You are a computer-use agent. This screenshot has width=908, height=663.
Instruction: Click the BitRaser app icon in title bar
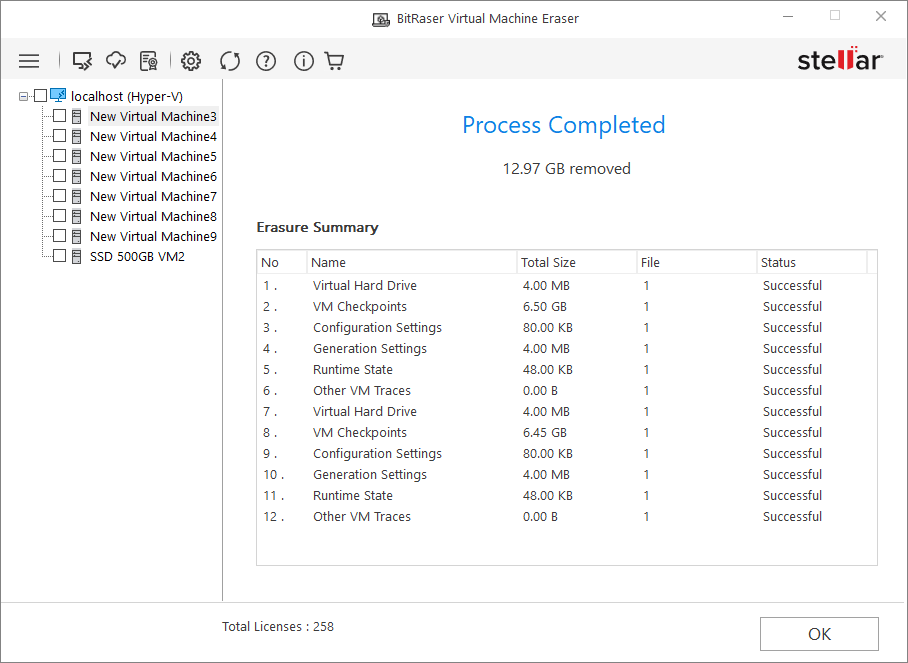[x=380, y=19]
